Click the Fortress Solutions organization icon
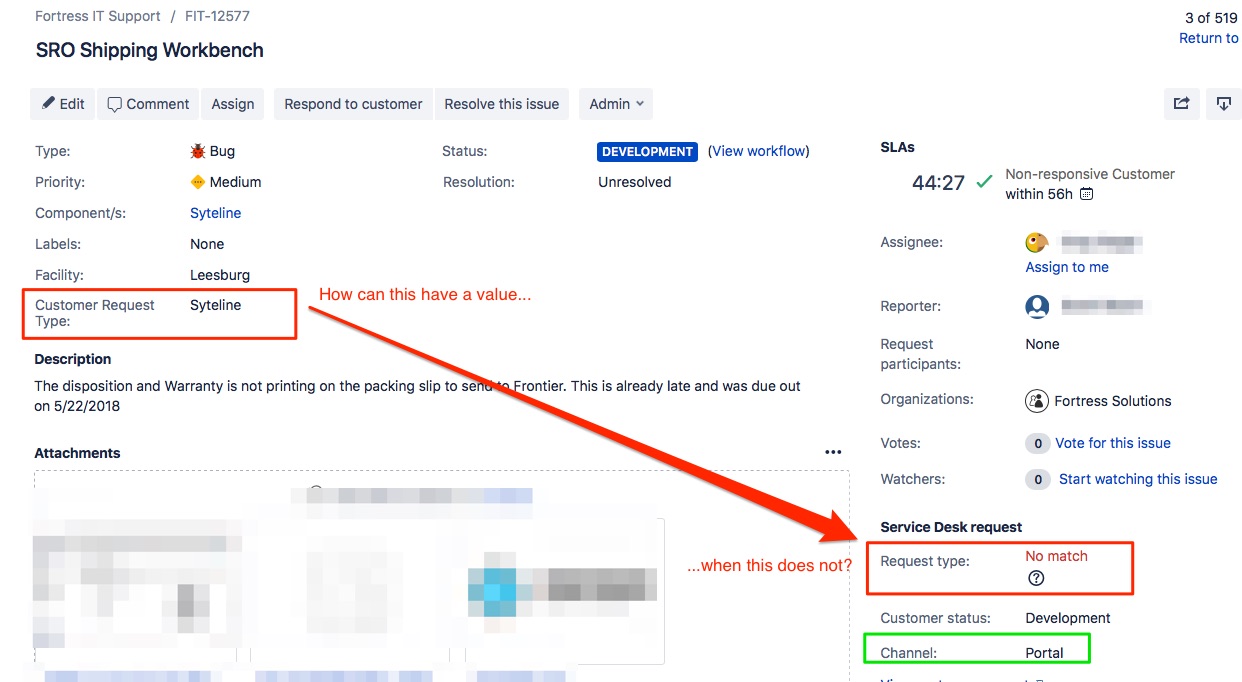The width and height of the screenshot is (1242, 682). (x=1037, y=401)
